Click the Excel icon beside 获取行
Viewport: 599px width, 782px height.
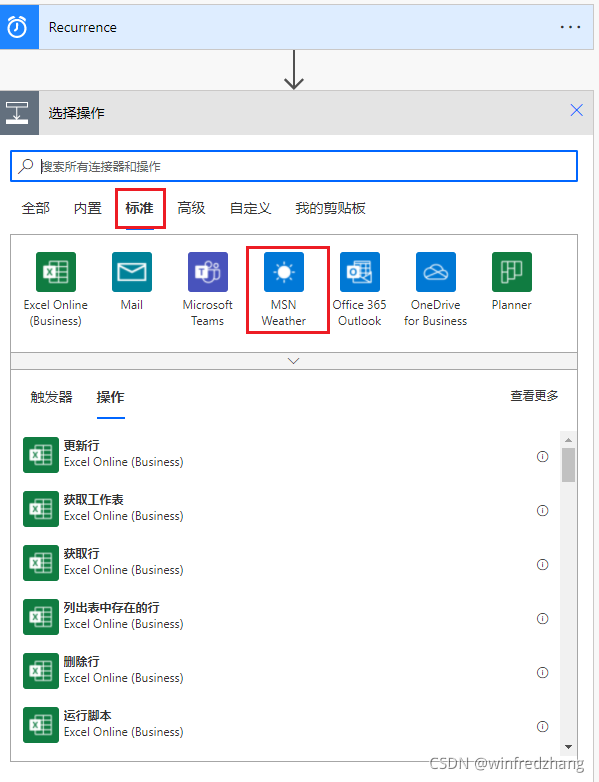(x=41, y=563)
